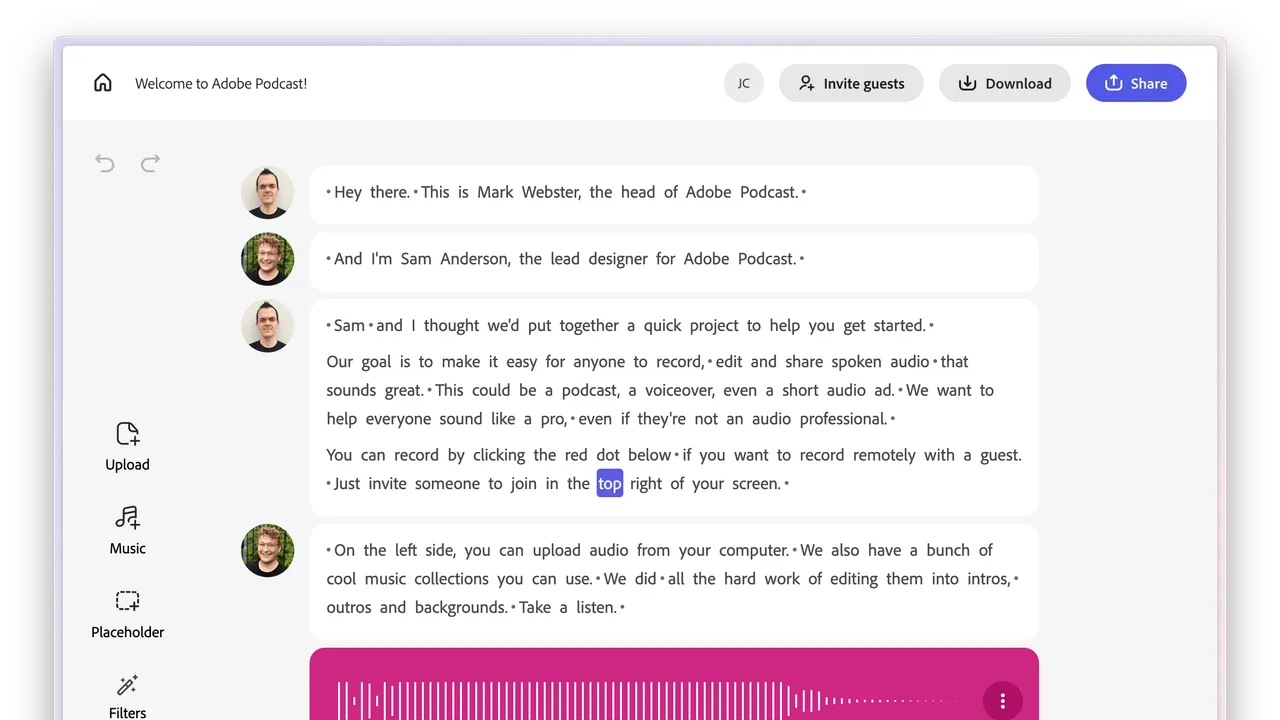
Task: Select Sam's avatar beside 'And I'm Sam Anderson'
Action: (268, 259)
